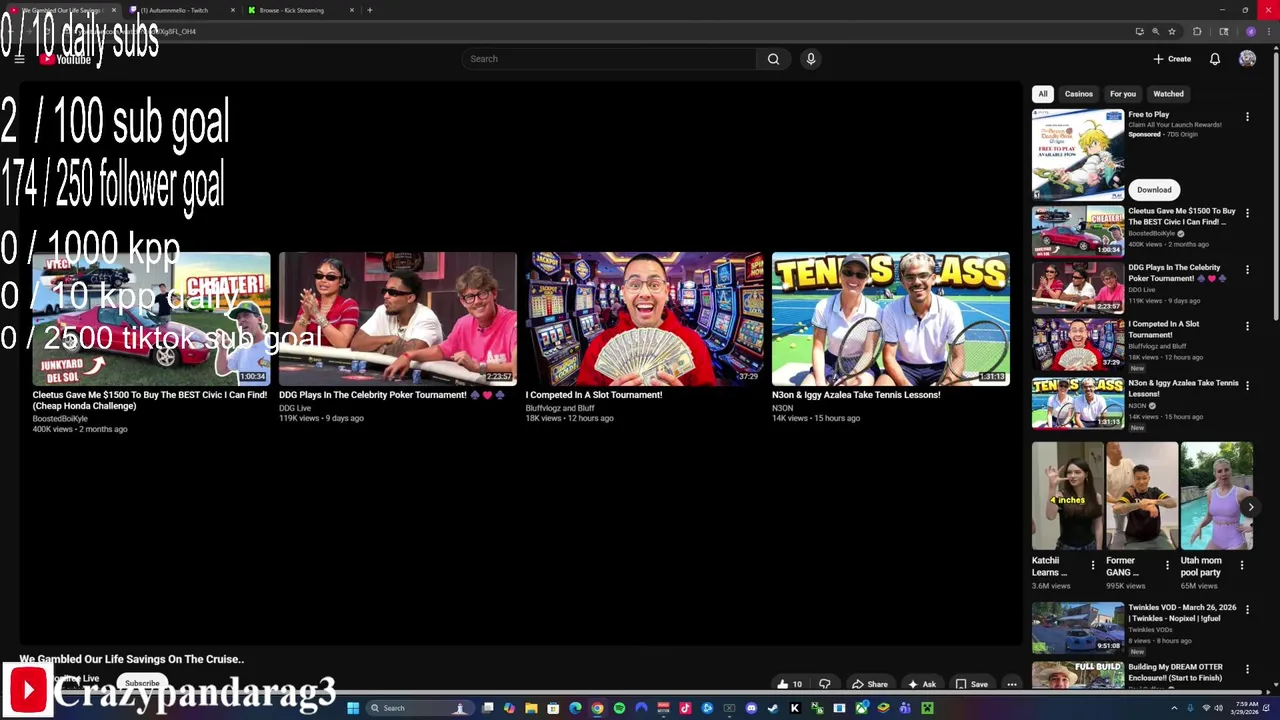Open options for sidebar DDG Poker video
This screenshot has width=1280, height=720.
click(x=1247, y=270)
